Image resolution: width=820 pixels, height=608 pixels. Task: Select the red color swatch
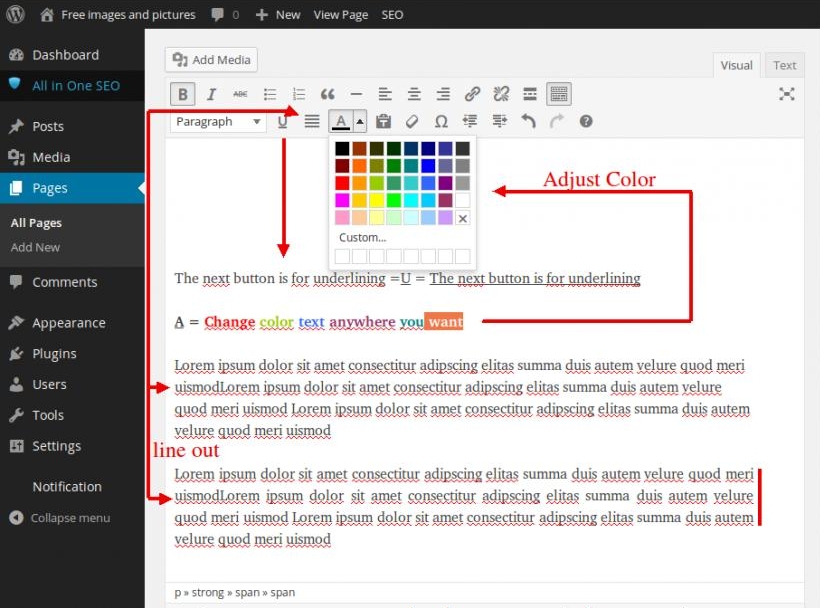tap(341, 183)
